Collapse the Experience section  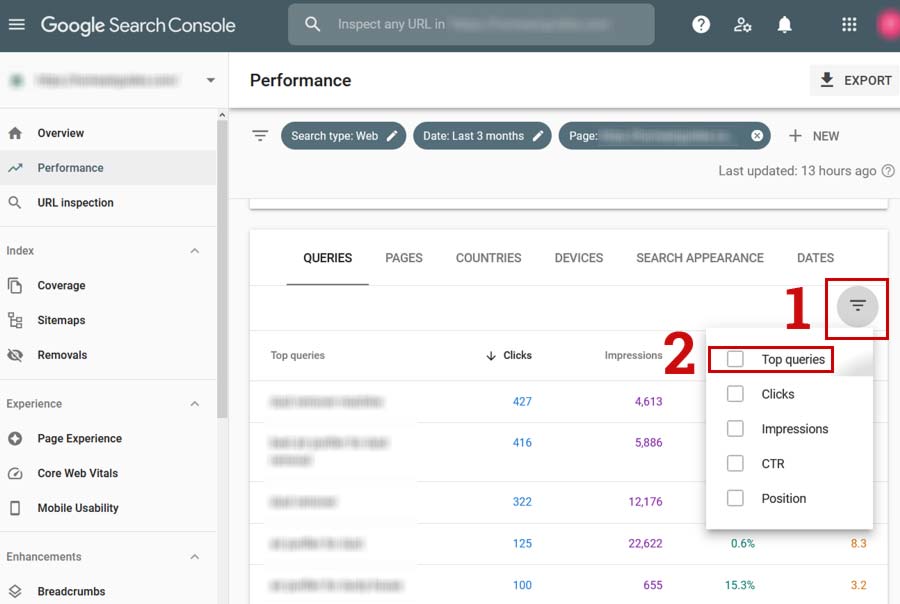point(195,404)
